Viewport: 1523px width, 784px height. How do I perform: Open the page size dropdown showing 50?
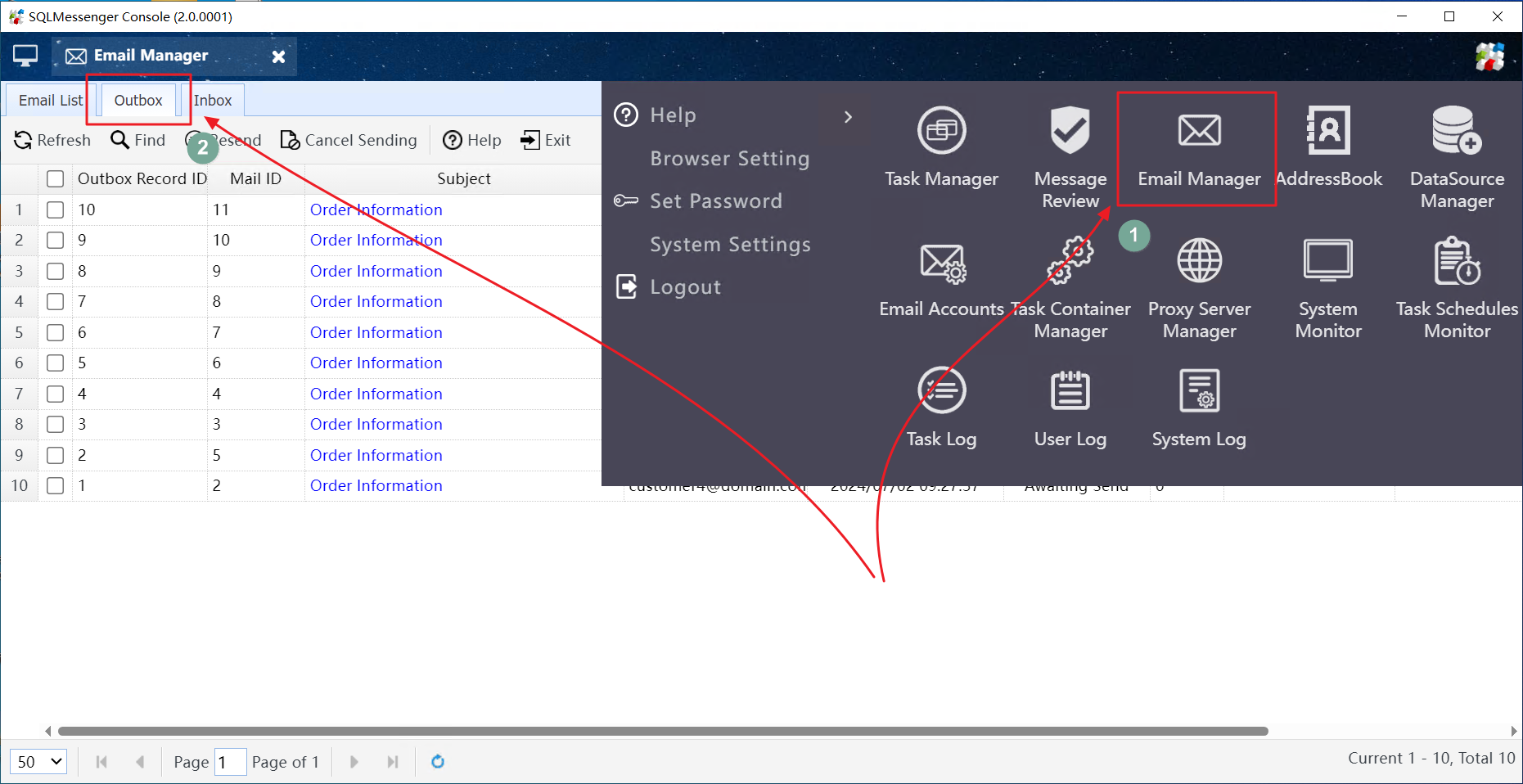point(38,762)
